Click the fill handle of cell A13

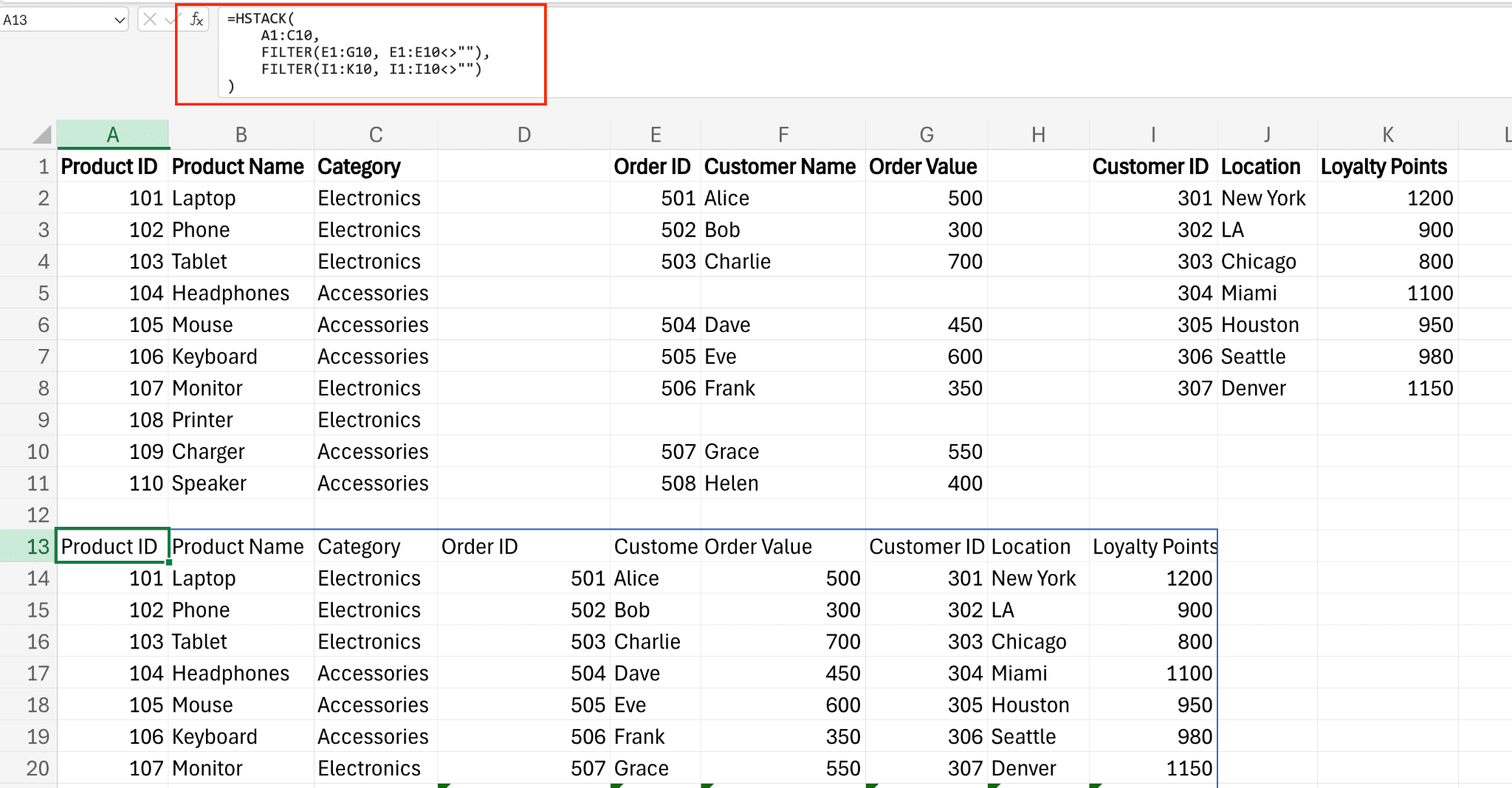click(169, 562)
